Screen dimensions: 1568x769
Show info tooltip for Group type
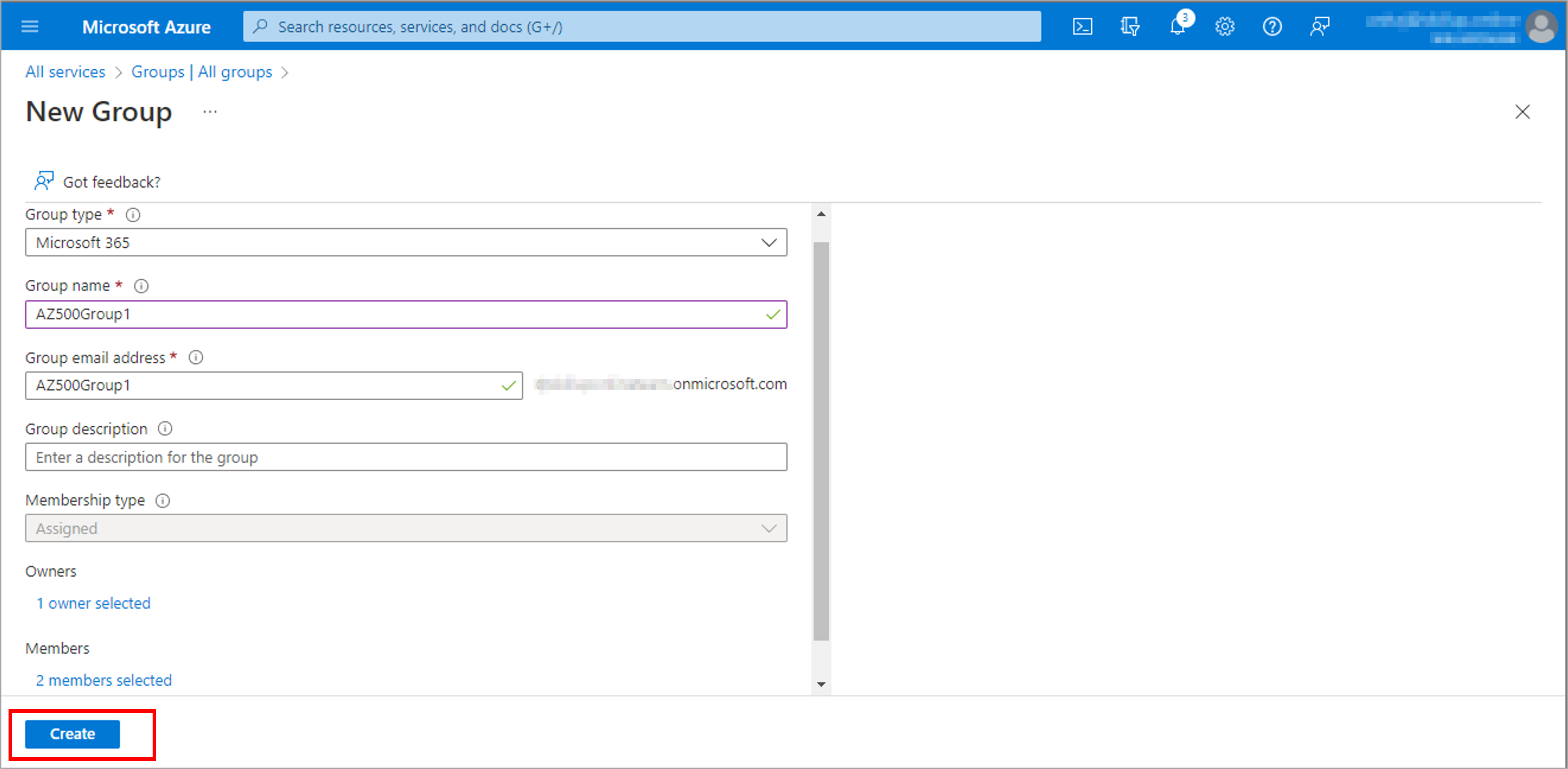(x=133, y=214)
